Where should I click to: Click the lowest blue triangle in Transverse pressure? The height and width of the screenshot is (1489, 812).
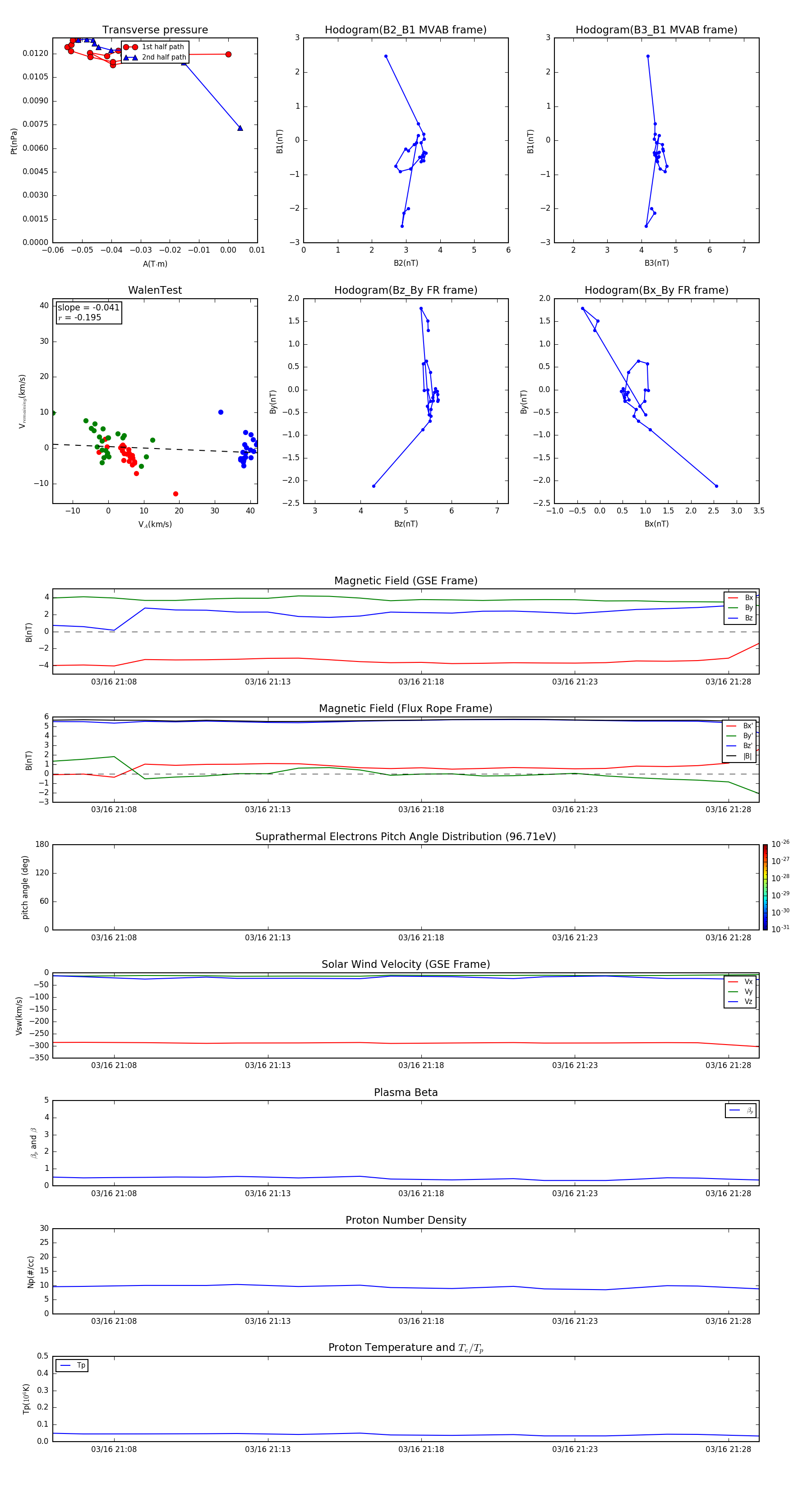coord(240,128)
